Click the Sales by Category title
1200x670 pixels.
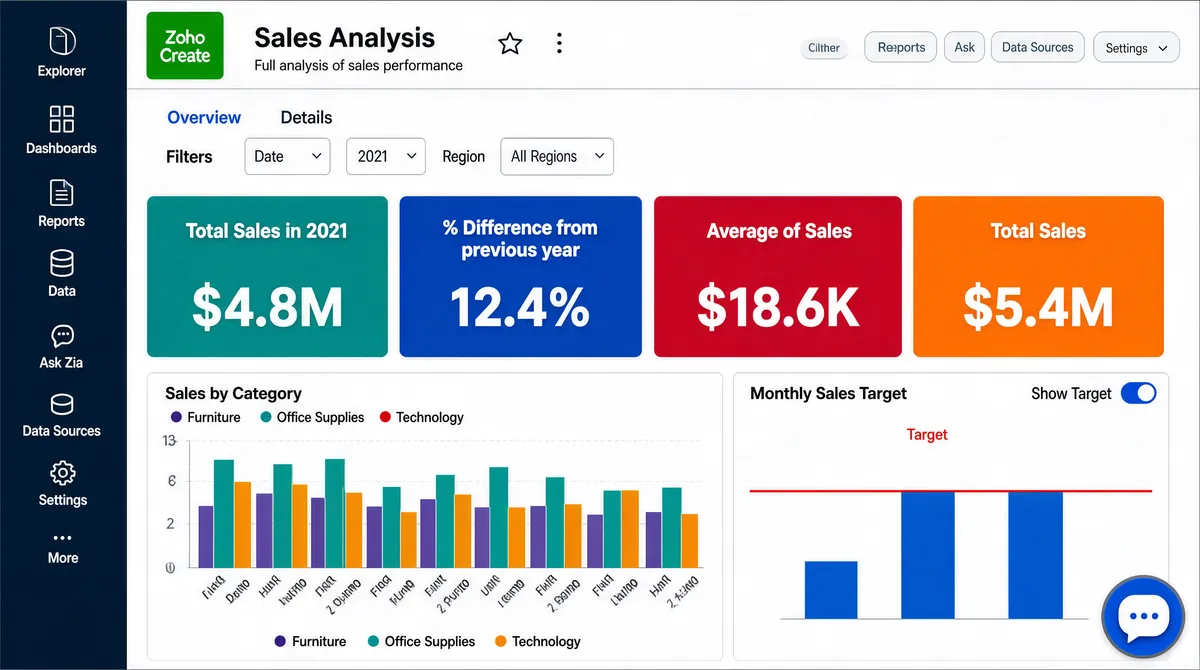pos(233,393)
